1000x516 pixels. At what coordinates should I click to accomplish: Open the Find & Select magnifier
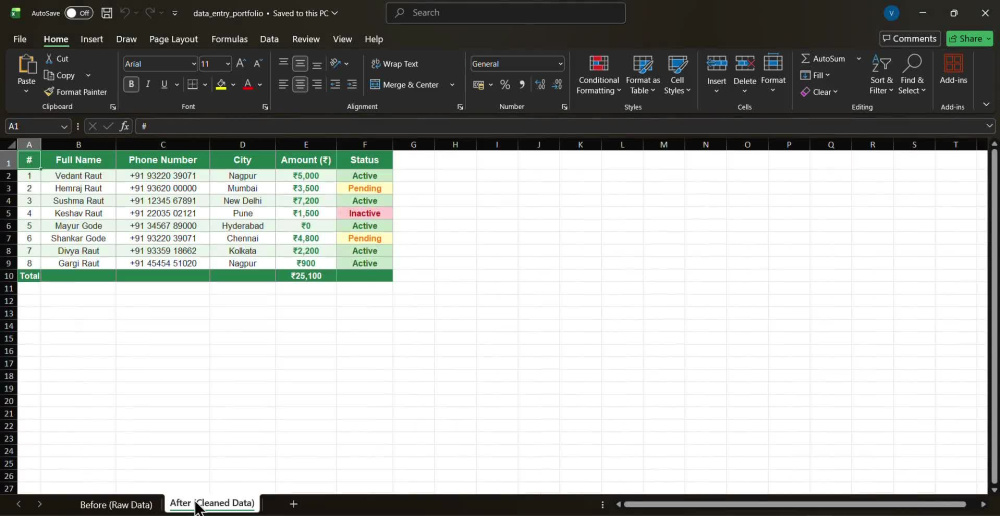tap(912, 75)
